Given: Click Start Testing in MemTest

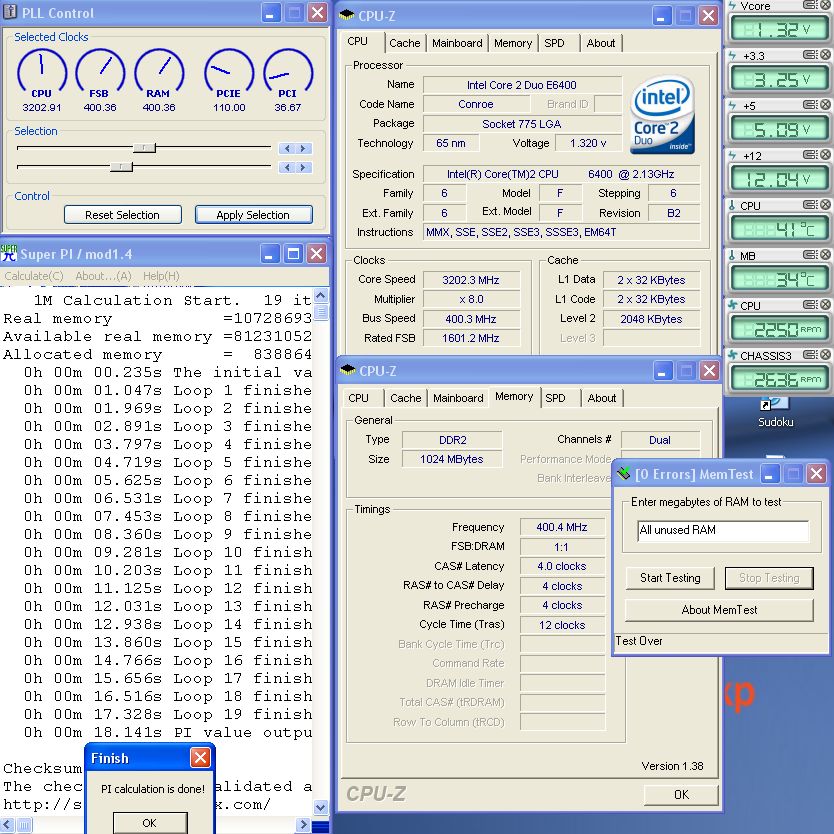Looking at the screenshot, I should point(670,578).
